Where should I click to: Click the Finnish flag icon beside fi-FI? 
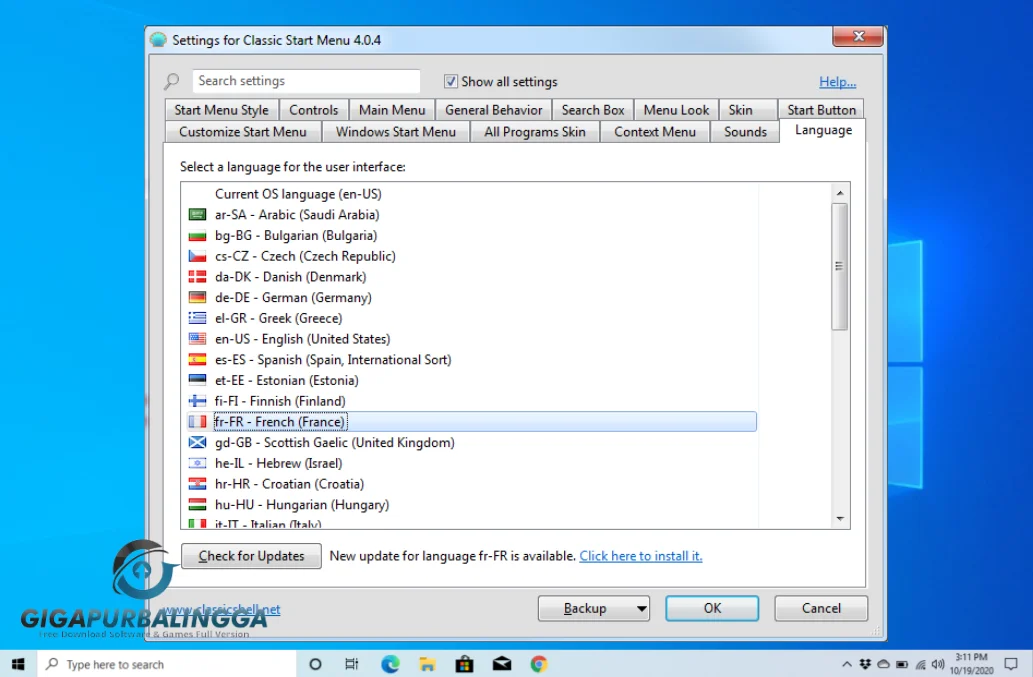[x=197, y=400]
